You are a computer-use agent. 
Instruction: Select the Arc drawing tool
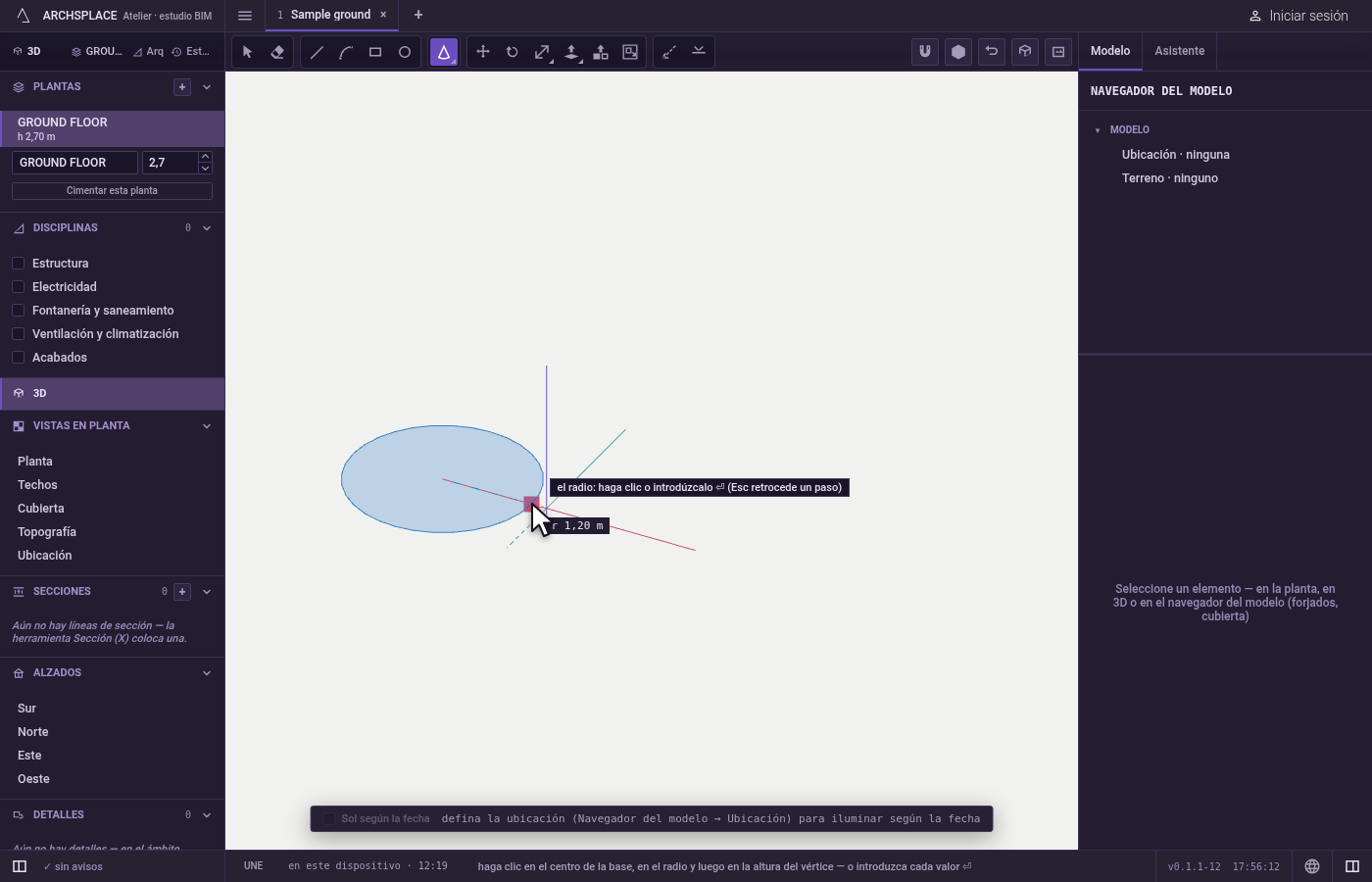click(346, 52)
